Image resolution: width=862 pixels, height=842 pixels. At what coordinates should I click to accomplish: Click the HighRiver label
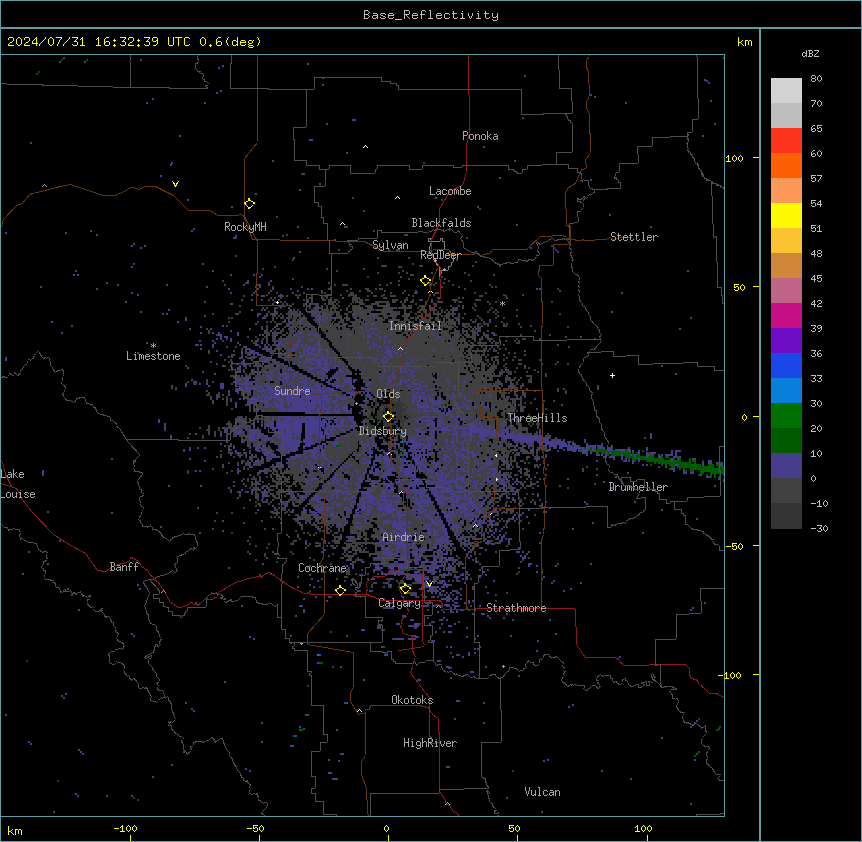coord(430,743)
